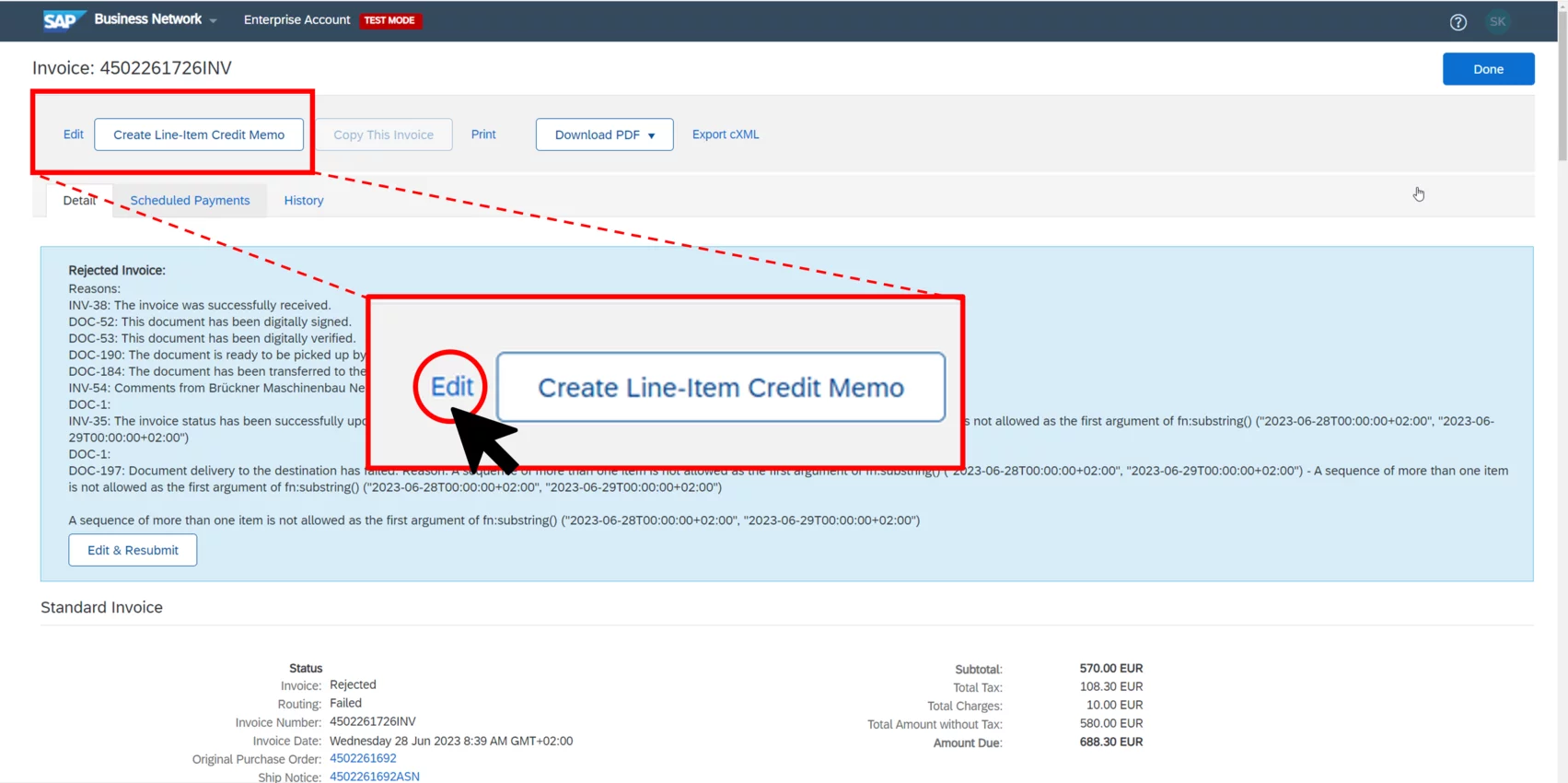Click Create Line-Item Credit Memo button
This screenshot has height=783, width=1568.
[199, 134]
